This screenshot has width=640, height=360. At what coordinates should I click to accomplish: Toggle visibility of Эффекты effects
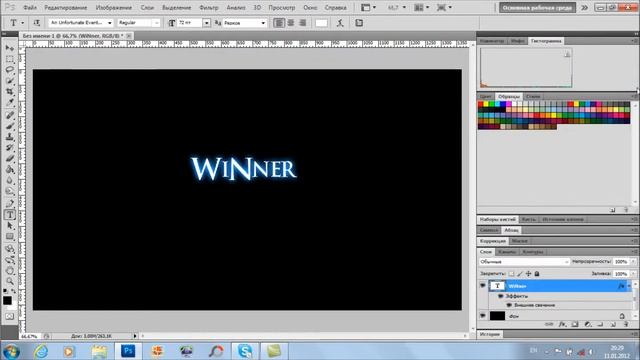point(500,296)
